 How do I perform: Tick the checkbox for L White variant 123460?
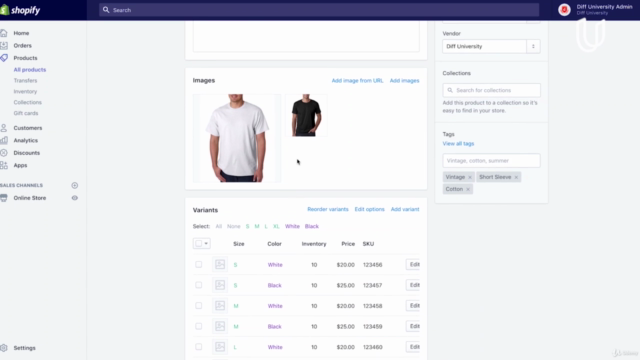coord(199,347)
